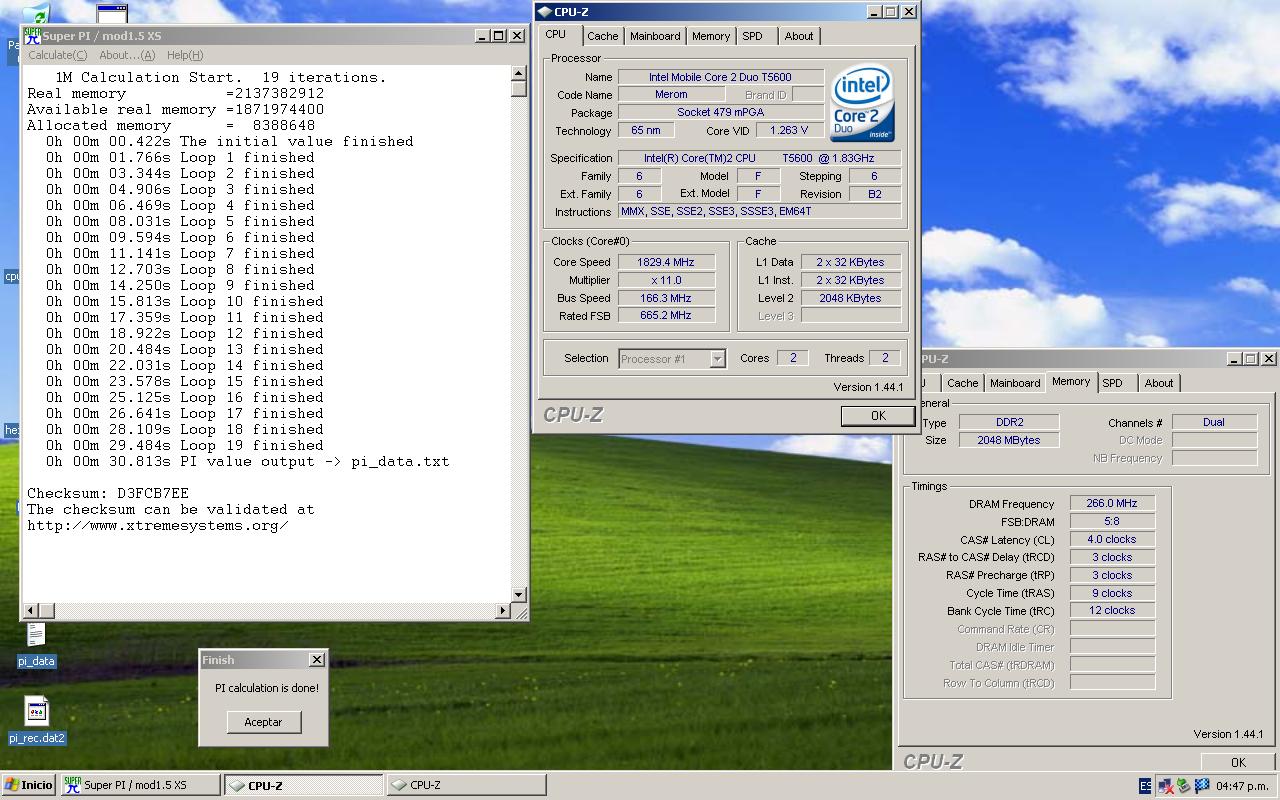Click the Core VID value '1.263 V'
1280x800 pixels.
point(789,131)
